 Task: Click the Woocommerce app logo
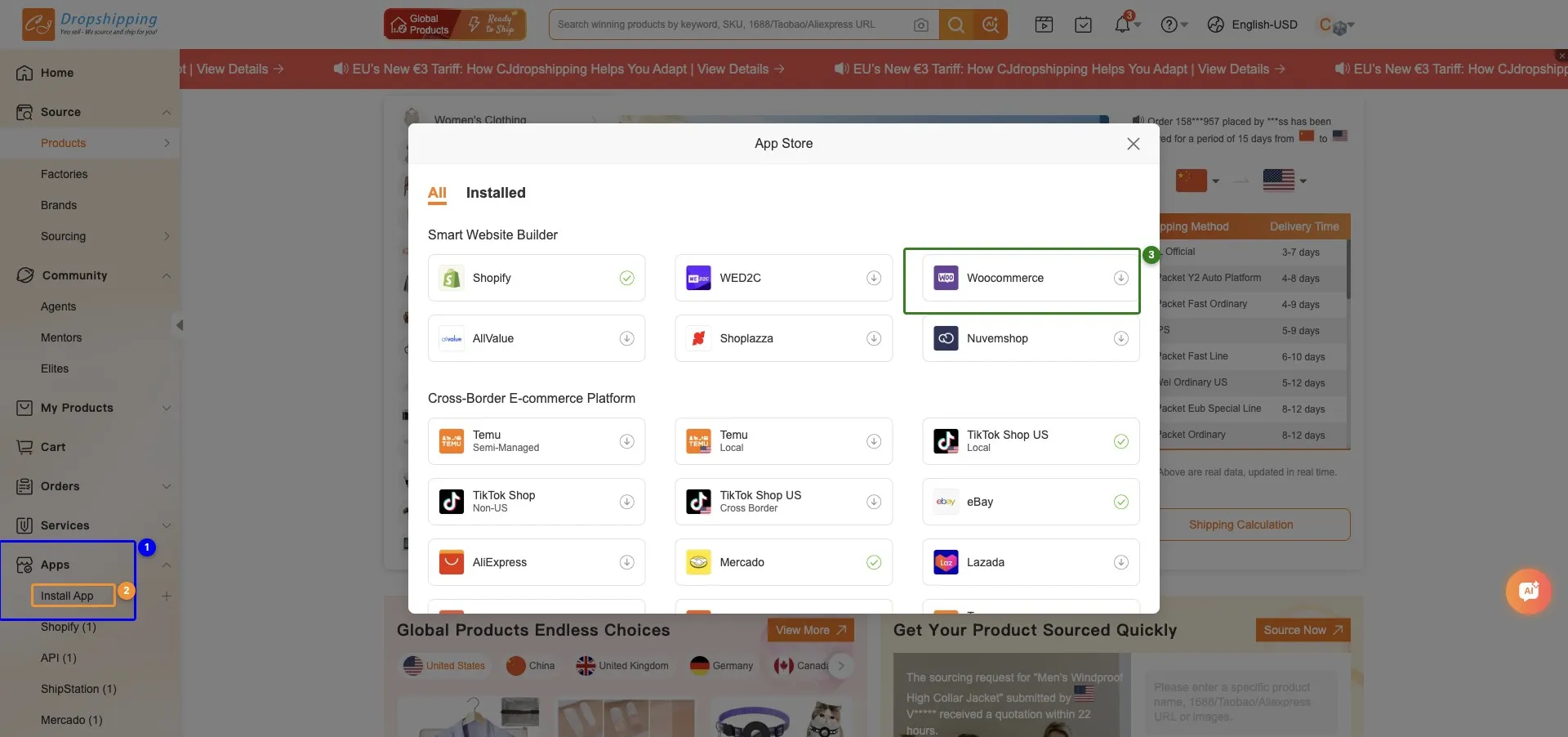pos(946,278)
